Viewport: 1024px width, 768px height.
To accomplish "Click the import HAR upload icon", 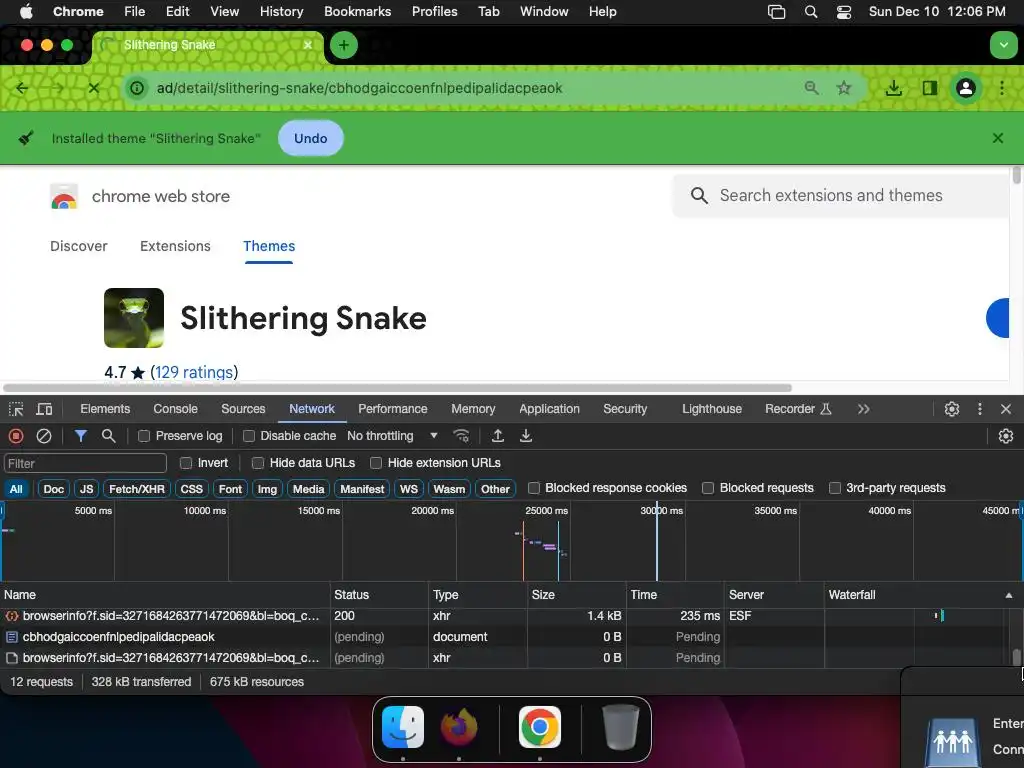I will click(x=498, y=436).
